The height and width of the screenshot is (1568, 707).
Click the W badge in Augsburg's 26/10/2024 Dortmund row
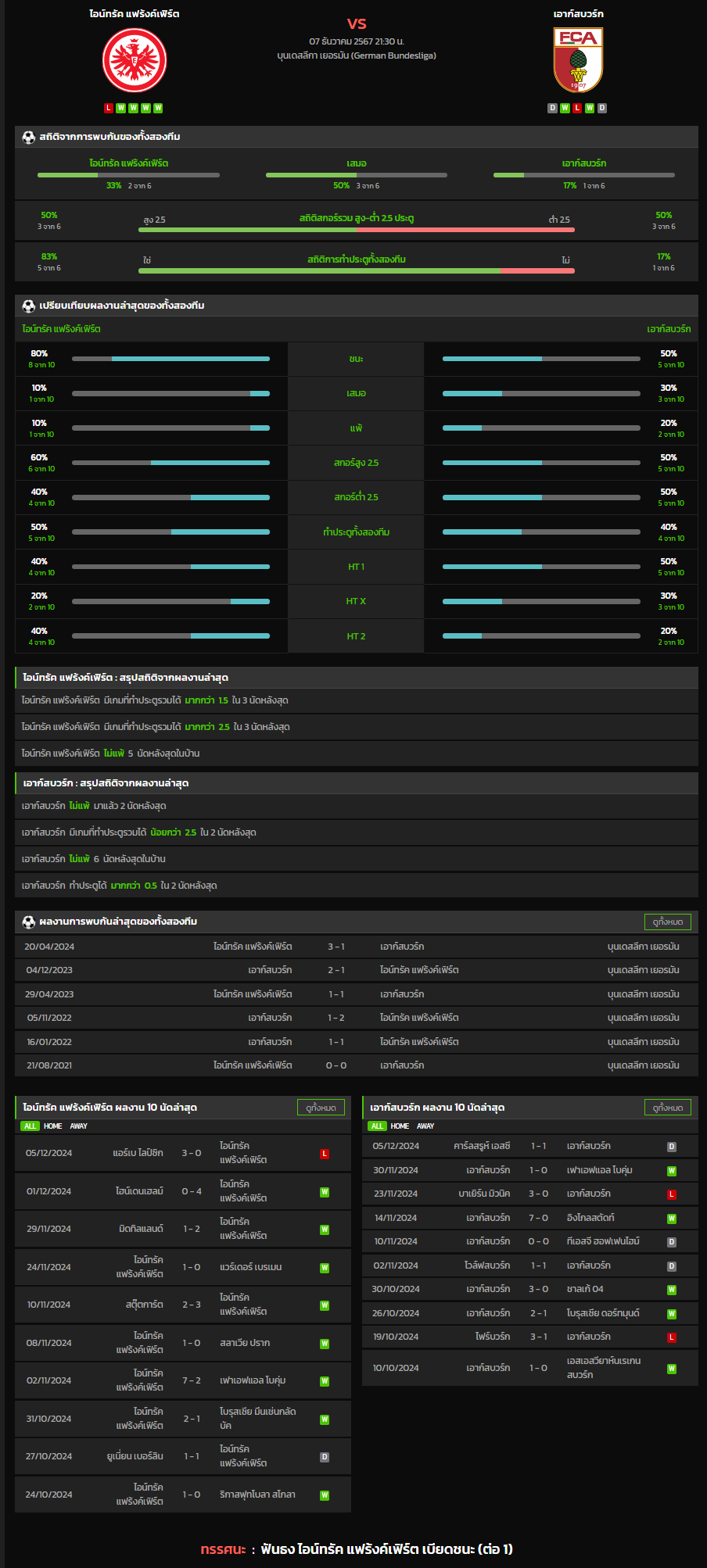point(672,1314)
